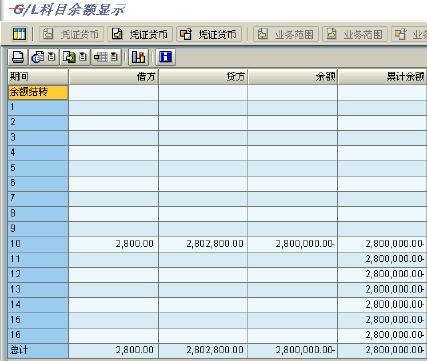Image resolution: width=427 pixels, height=361 pixels.
Task: Select period 5 row label
Action: tap(38, 168)
